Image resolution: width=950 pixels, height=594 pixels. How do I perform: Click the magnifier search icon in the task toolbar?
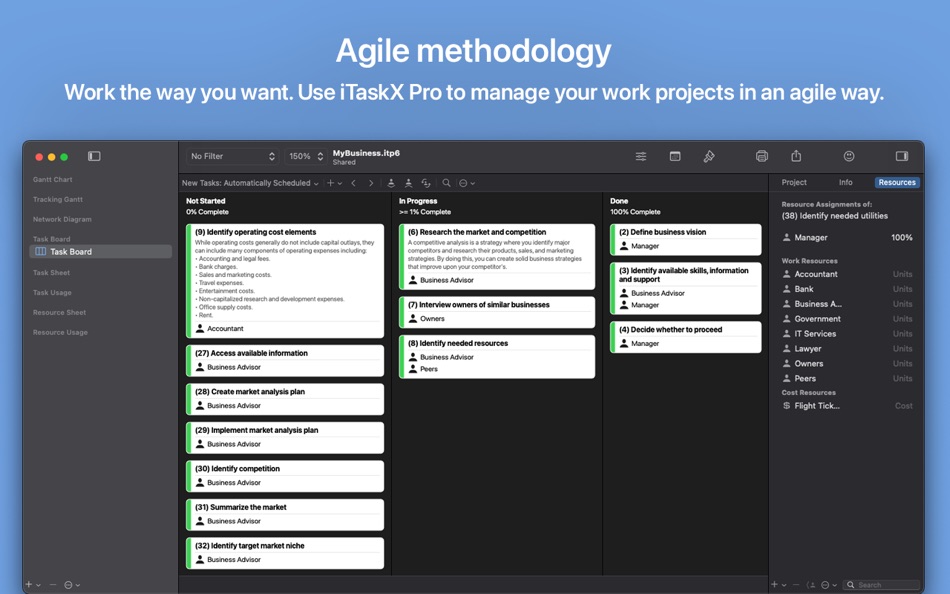pos(446,182)
